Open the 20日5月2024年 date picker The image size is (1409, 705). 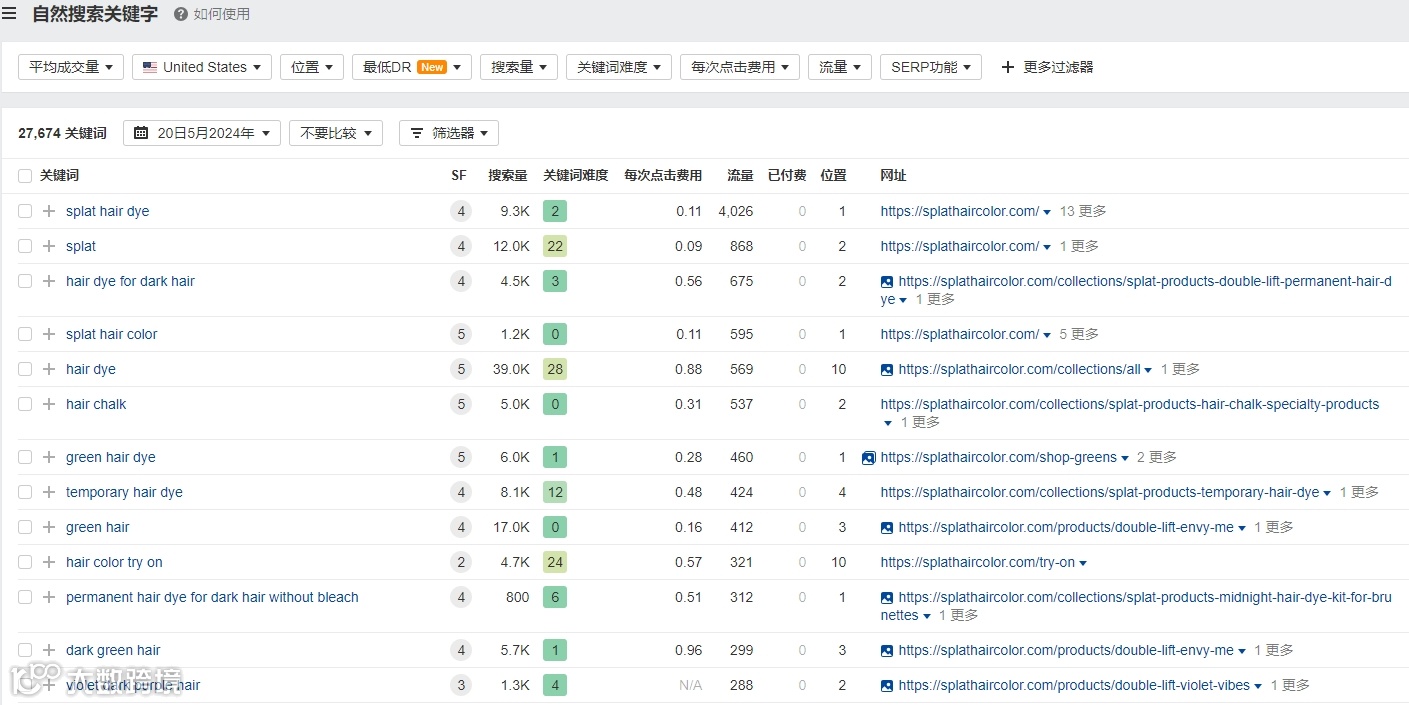202,133
